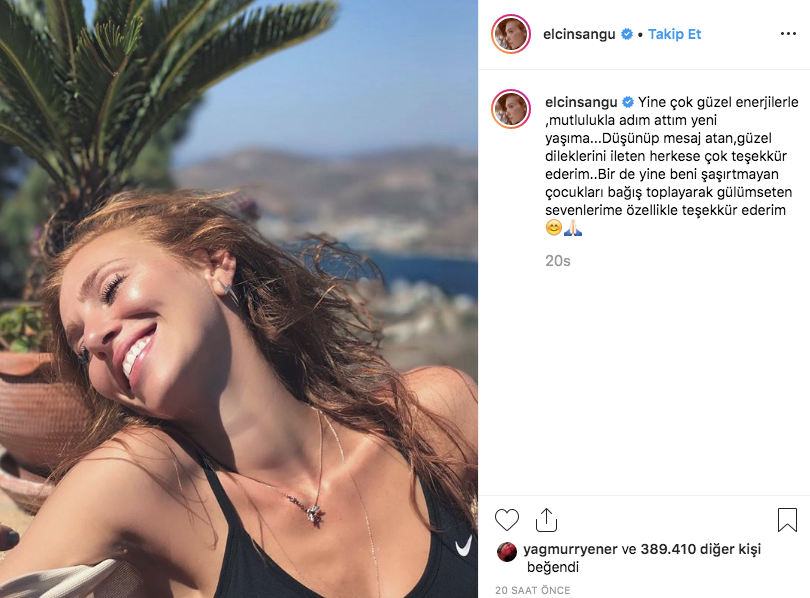810x598 pixels.
Task: Click the 20s caption time label
Action: point(557,260)
